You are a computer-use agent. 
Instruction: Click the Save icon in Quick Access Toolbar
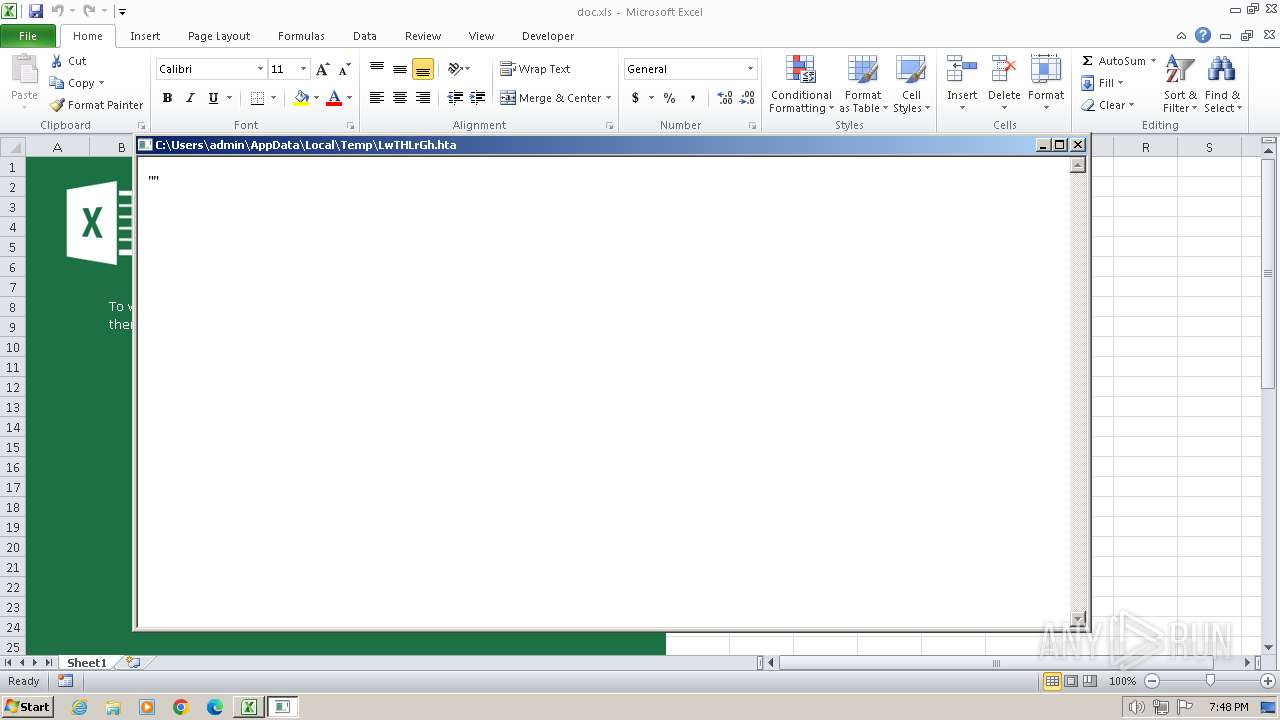click(36, 11)
